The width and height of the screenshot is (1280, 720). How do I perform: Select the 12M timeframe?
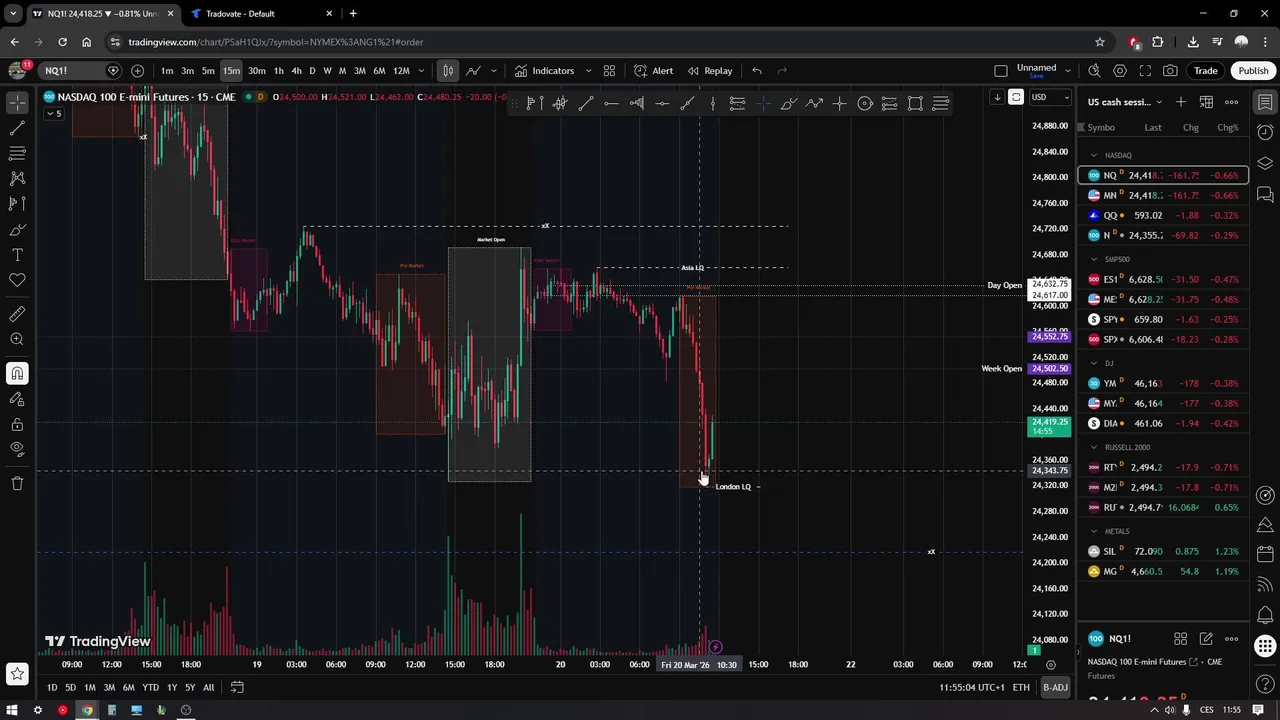[401, 71]
